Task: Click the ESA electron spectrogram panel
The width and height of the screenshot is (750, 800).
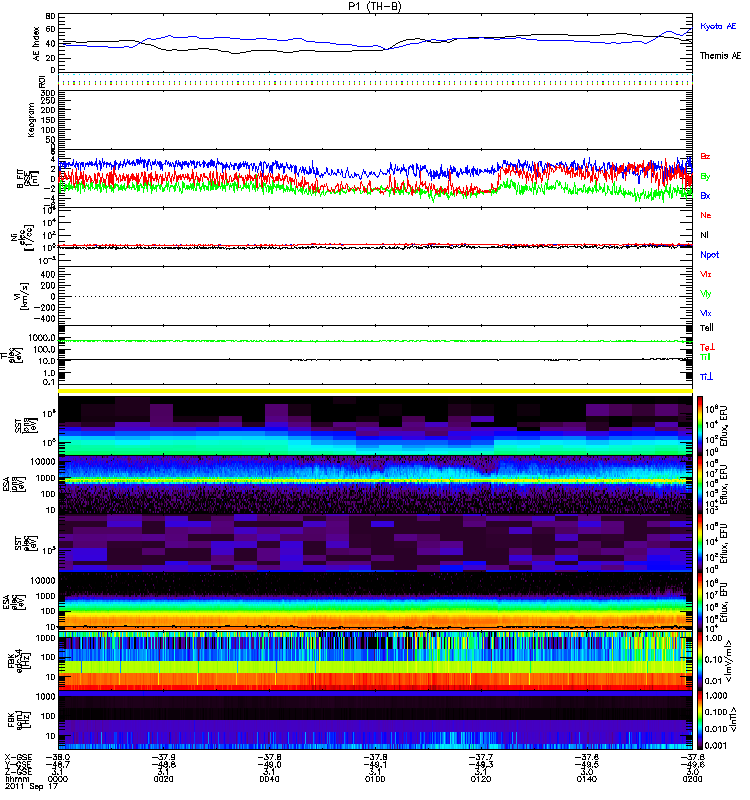Action: coord(376,602)
